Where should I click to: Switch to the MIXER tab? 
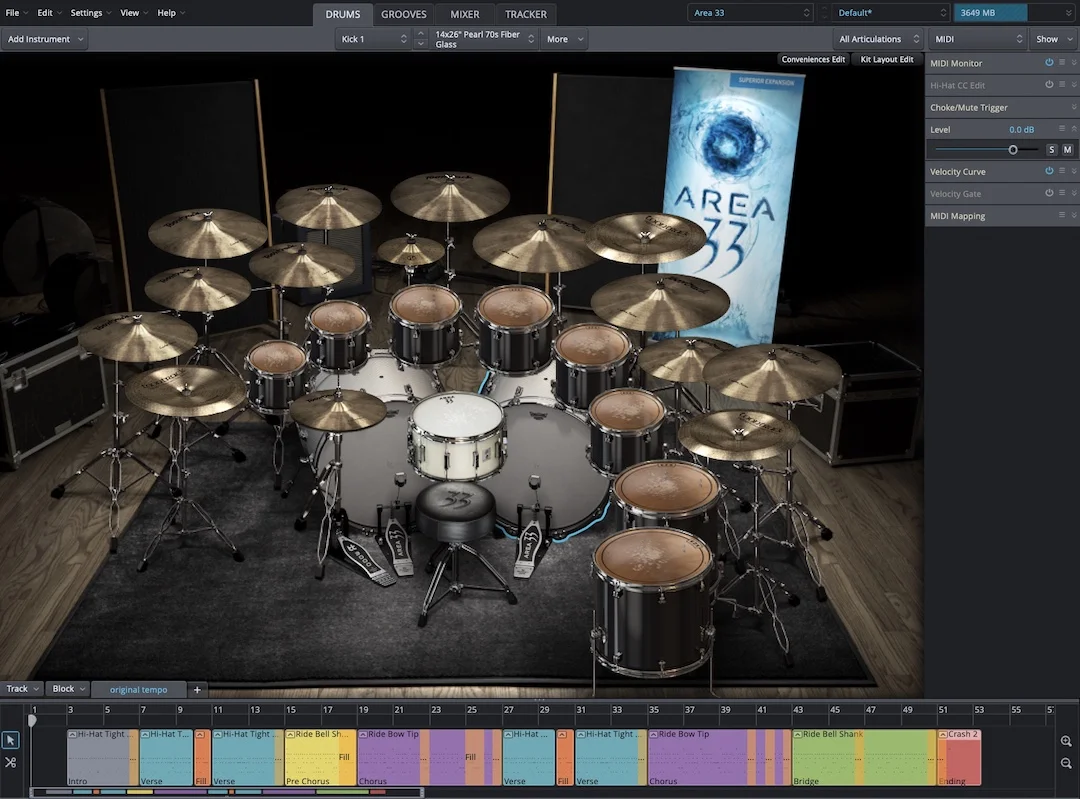[465, 14]
